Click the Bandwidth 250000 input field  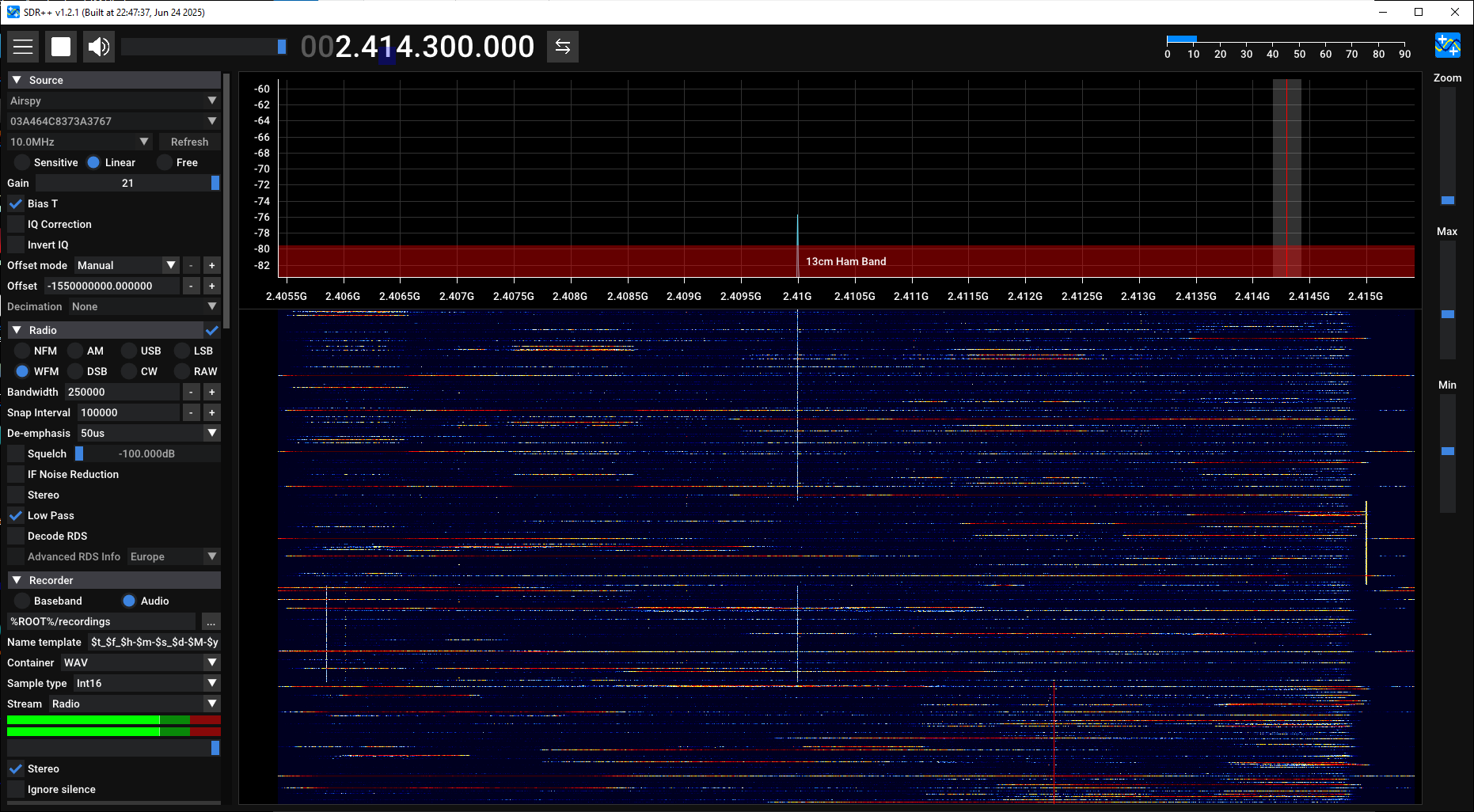[x=122, y=392]
